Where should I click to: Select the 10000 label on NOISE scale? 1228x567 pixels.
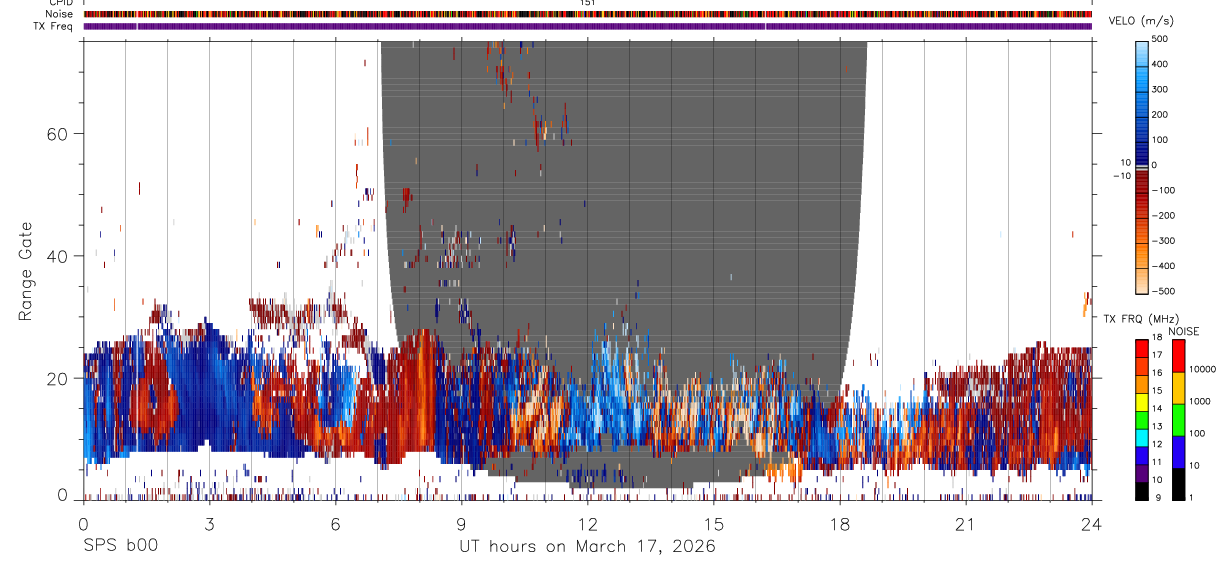[1201, 370]
